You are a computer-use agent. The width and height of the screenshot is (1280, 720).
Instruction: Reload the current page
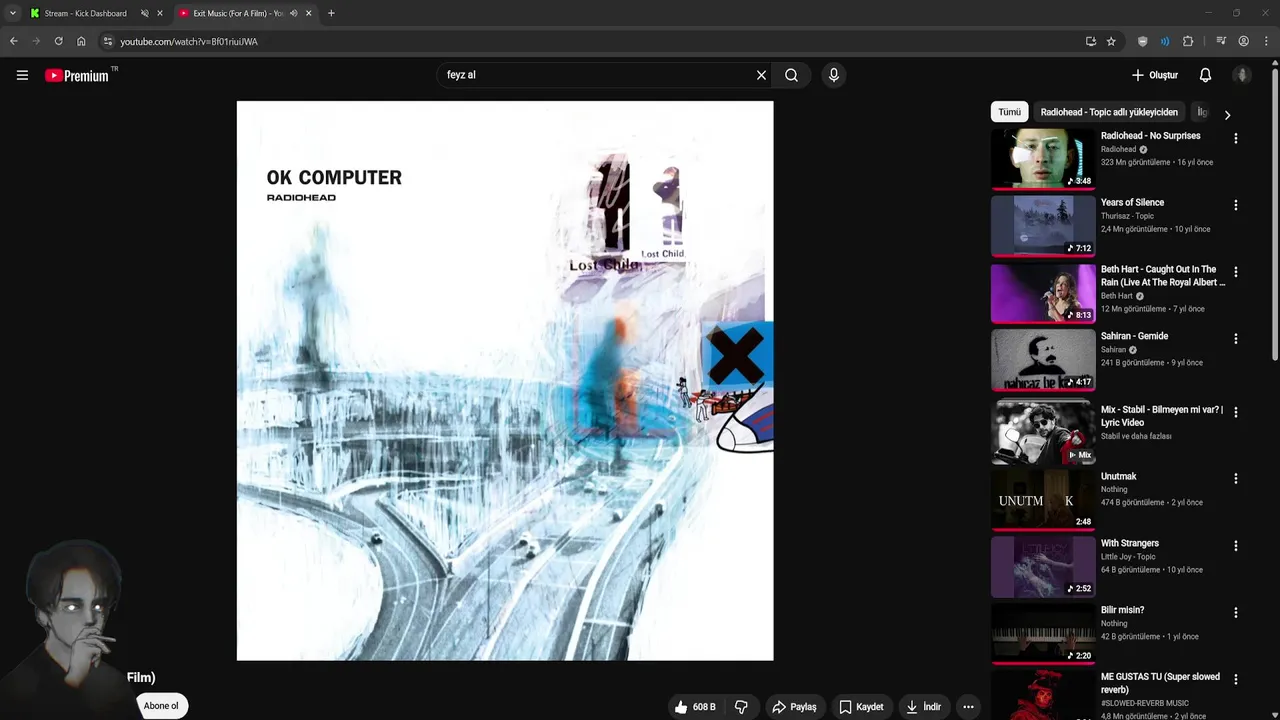click(x=58, y=41)
